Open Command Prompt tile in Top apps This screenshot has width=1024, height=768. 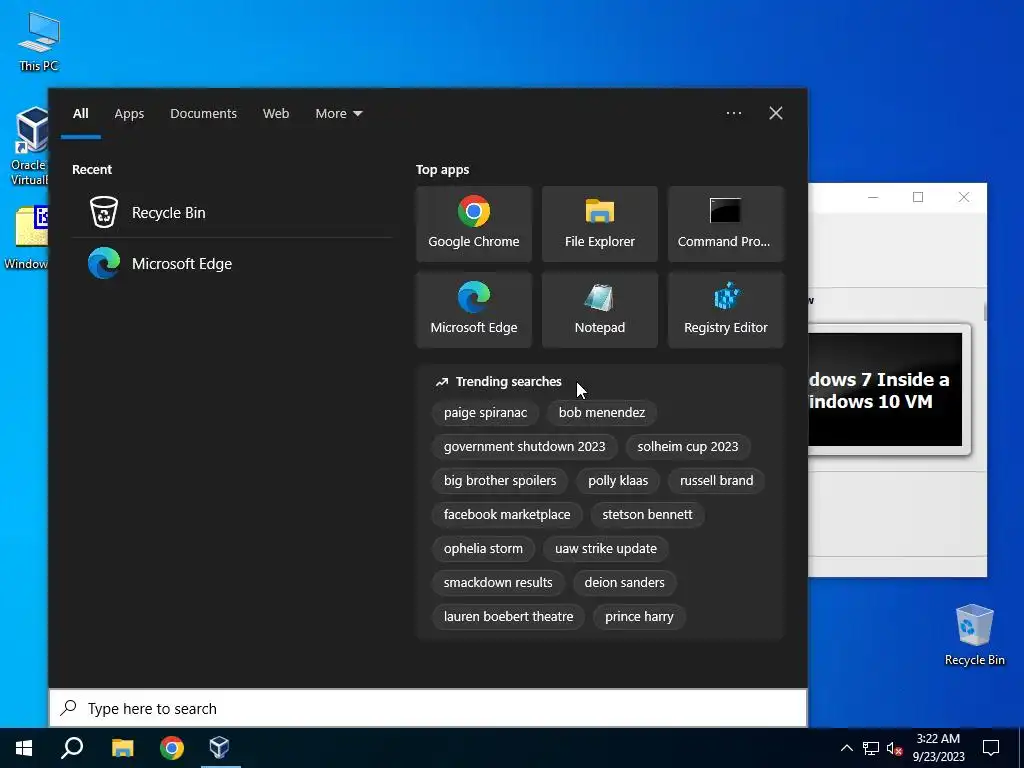coord(726,224)
